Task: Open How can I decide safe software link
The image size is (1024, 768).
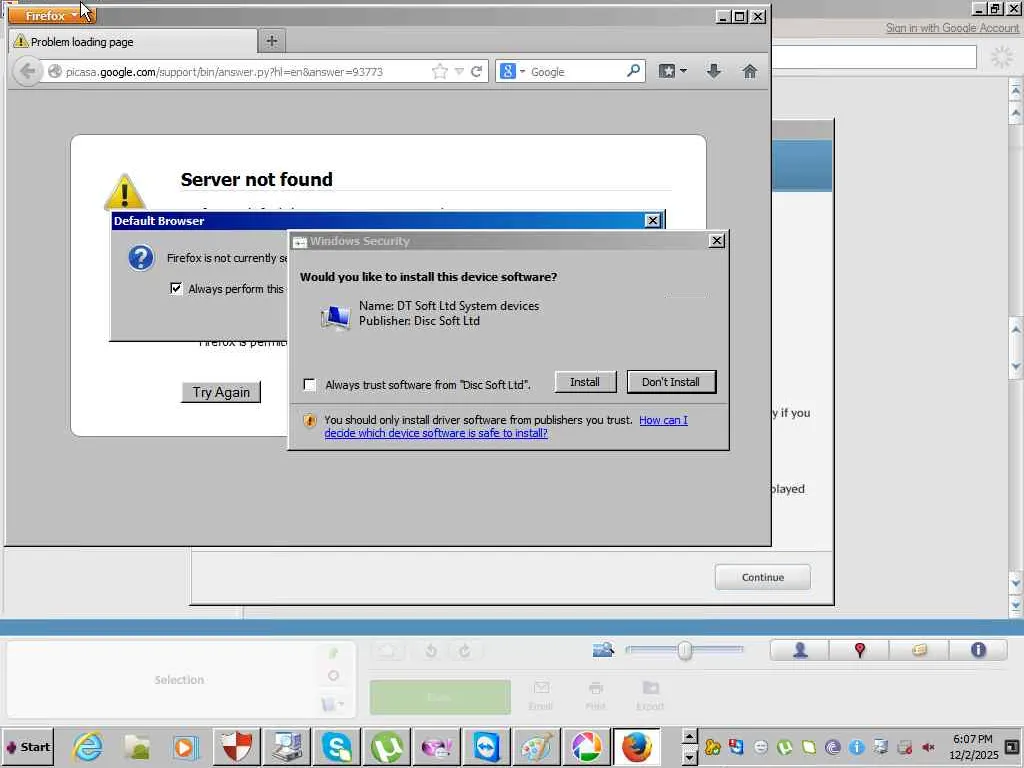Action: click(506, 426)
